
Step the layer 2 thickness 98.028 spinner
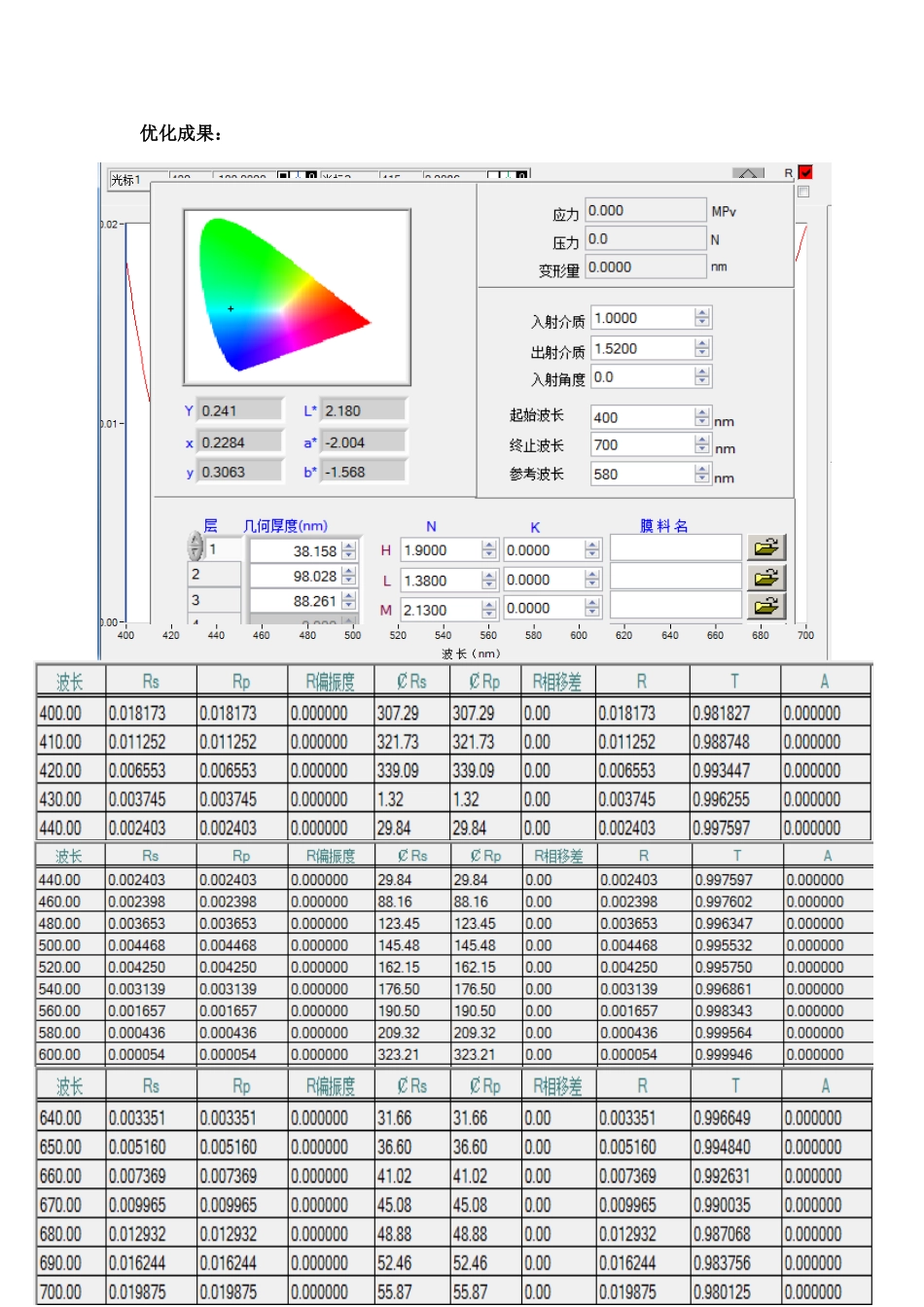[349, 577]
